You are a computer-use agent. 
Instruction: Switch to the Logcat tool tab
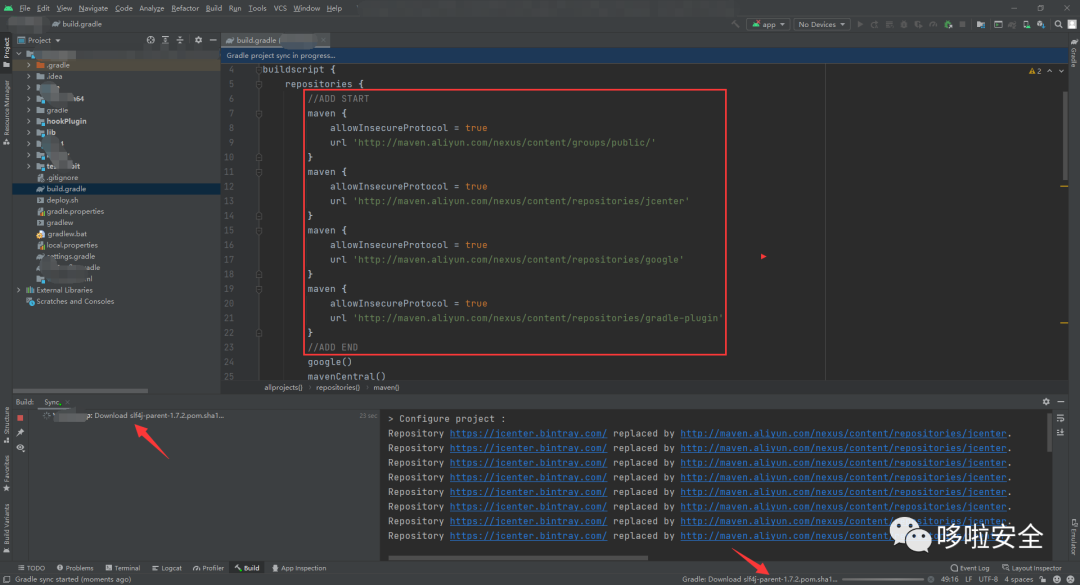(x=167, y=568)
